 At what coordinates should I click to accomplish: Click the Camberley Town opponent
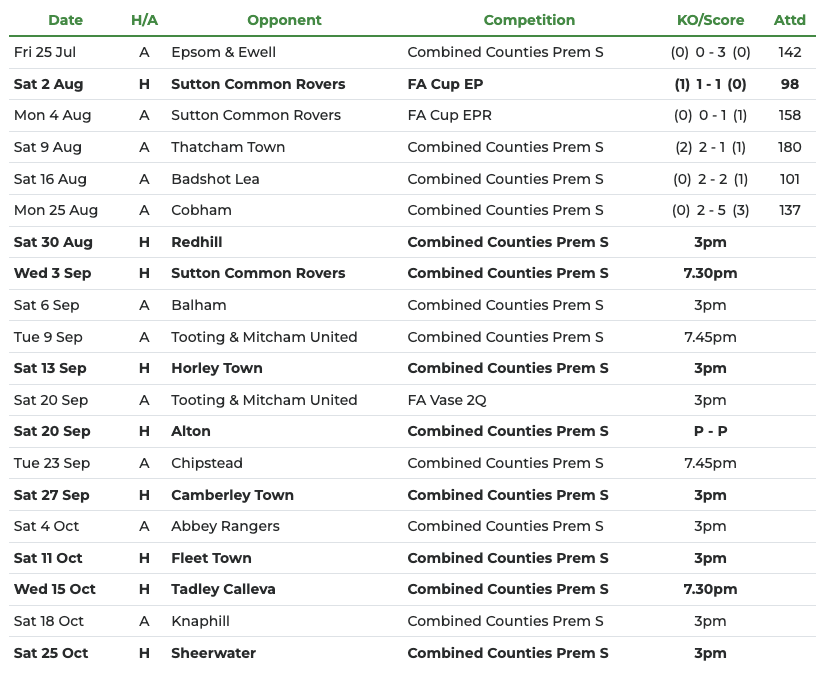(232, 495)
